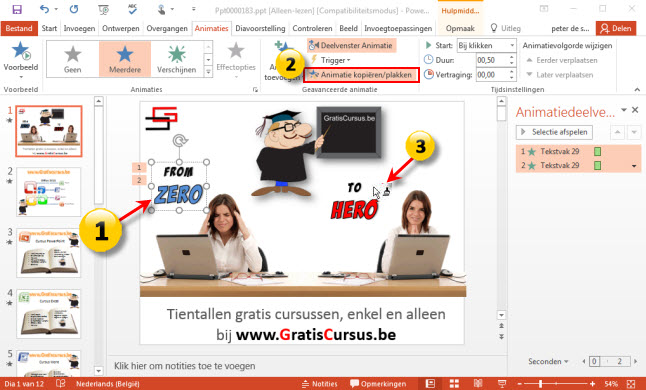Select the Verschijnen animation effect

pyautogui.click(x=177, y=59)
